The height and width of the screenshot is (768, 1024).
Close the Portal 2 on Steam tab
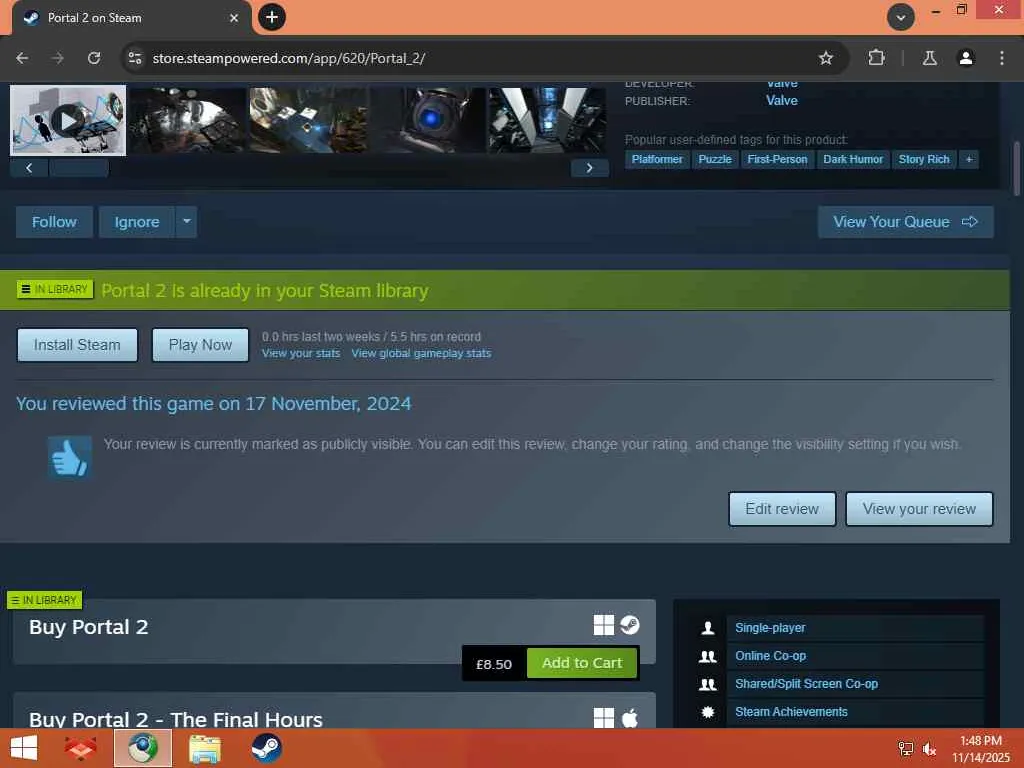pos(234,18)
